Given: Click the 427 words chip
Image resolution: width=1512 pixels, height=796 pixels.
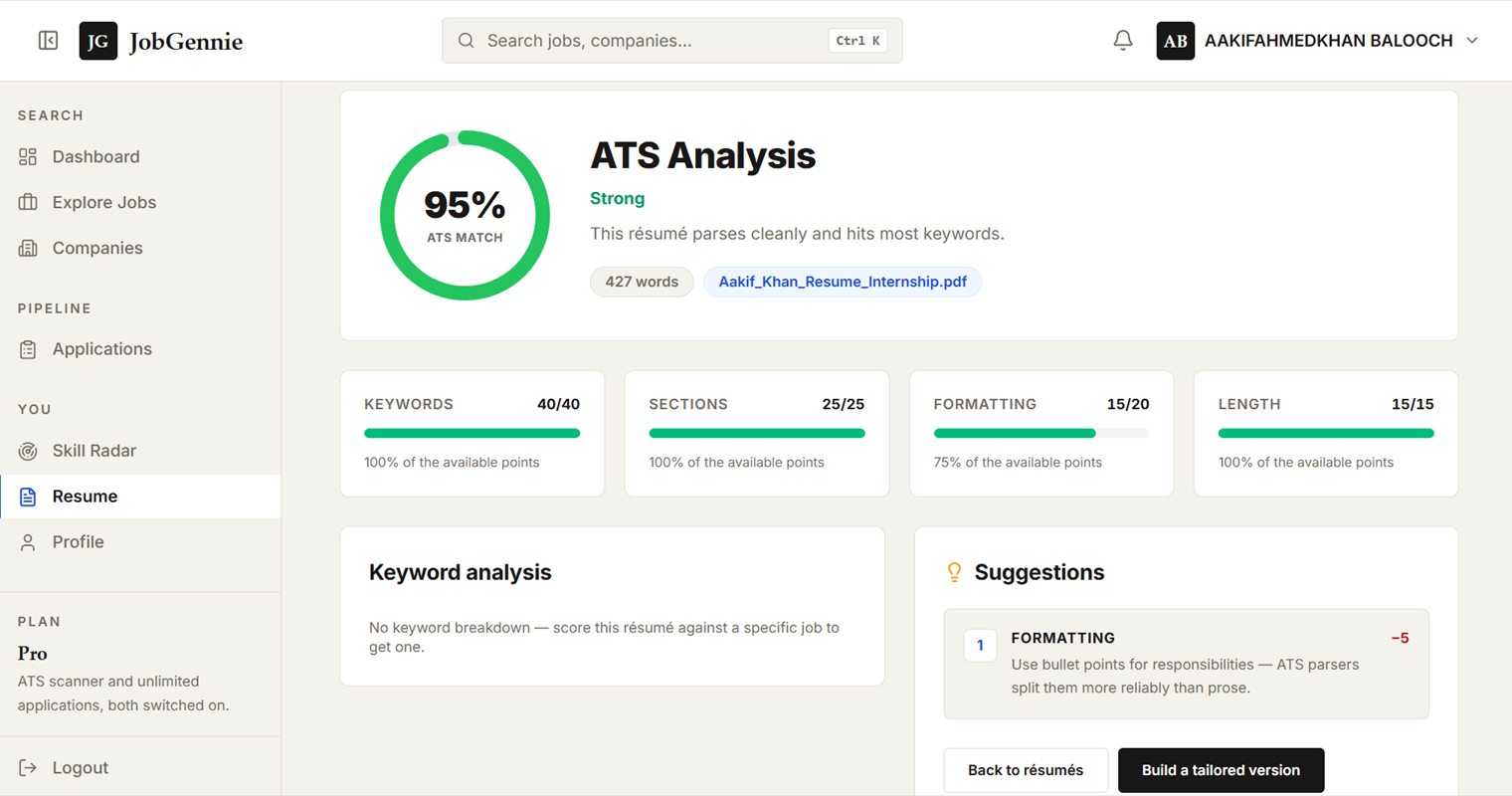Looking at the screenshot, I should (642, 282).
